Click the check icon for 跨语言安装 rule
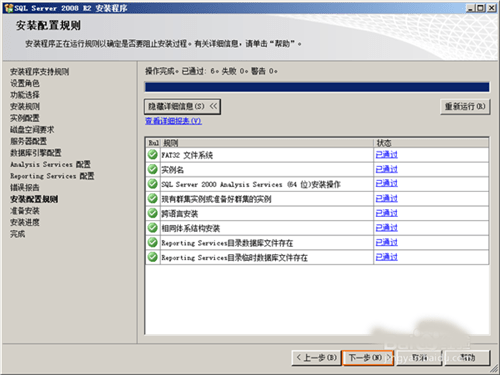 click(153, 213)
